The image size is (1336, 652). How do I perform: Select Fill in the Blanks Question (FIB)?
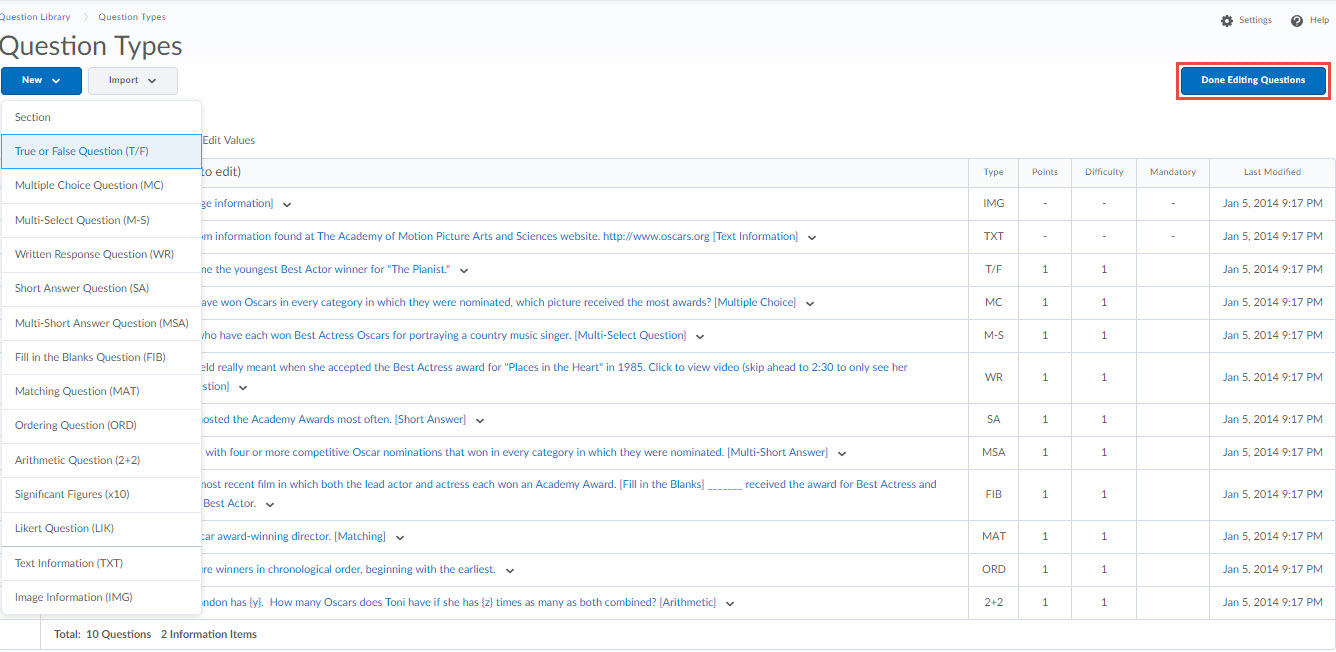click(x=90, y=356)
